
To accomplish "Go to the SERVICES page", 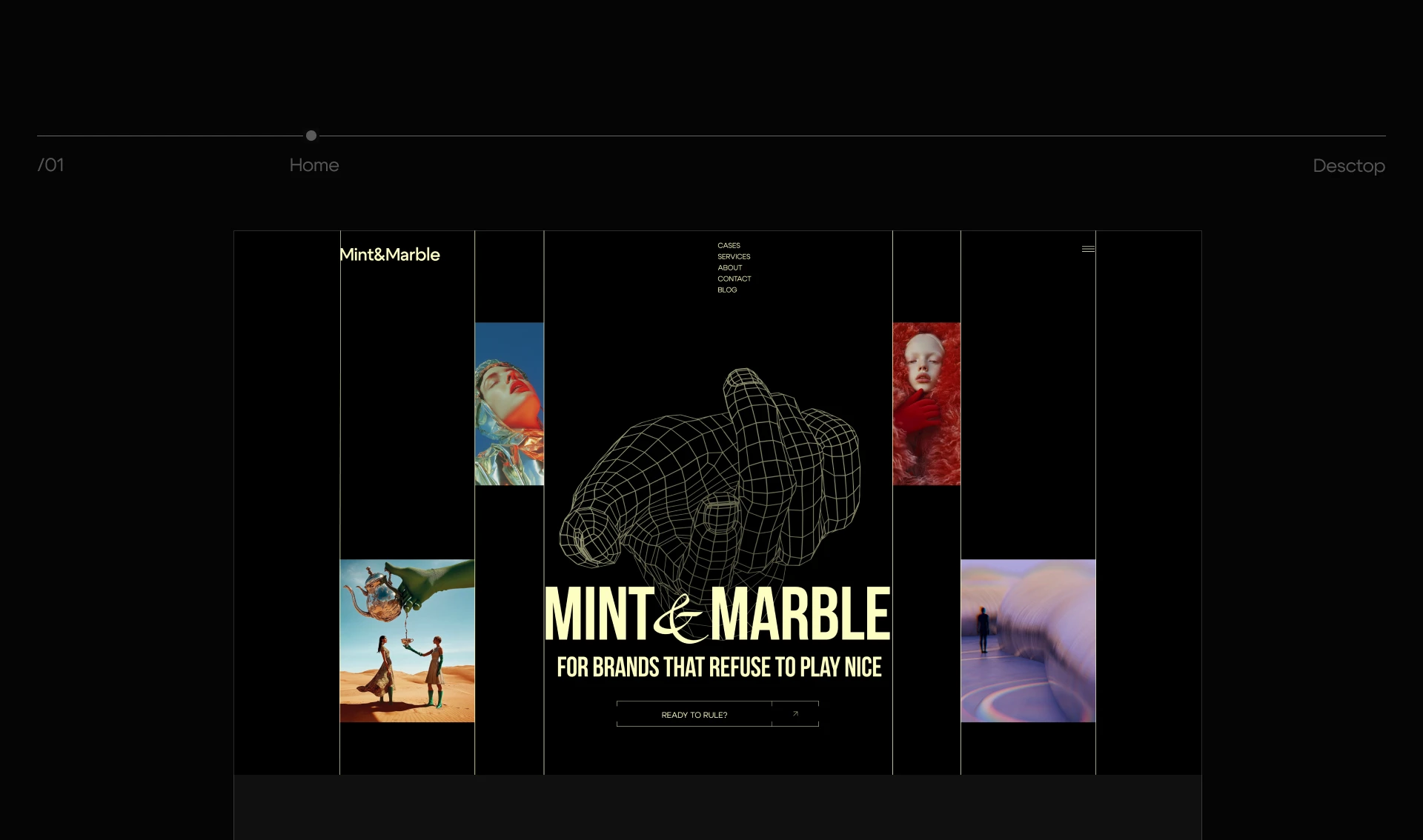I will point(734,256).
